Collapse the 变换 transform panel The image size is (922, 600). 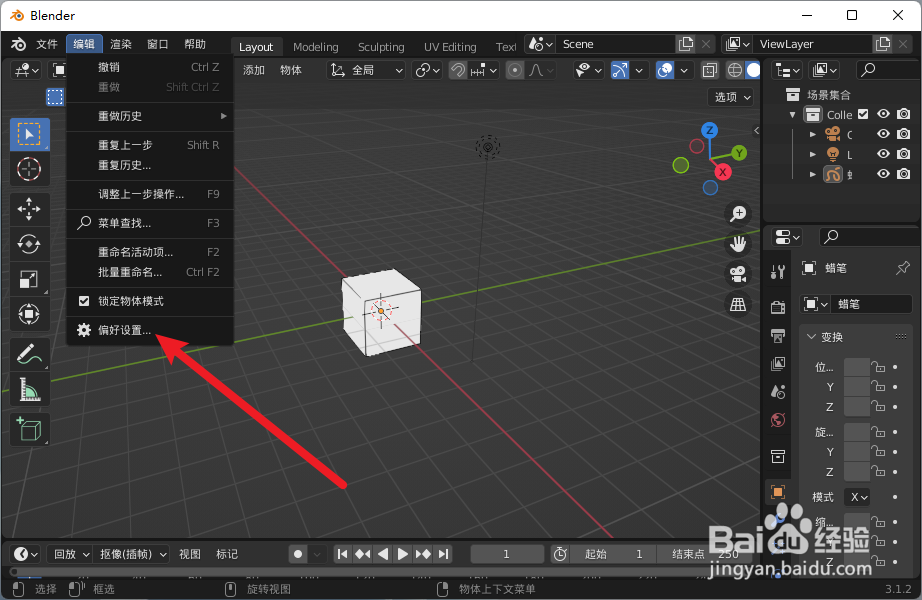[x=811, y=336]
